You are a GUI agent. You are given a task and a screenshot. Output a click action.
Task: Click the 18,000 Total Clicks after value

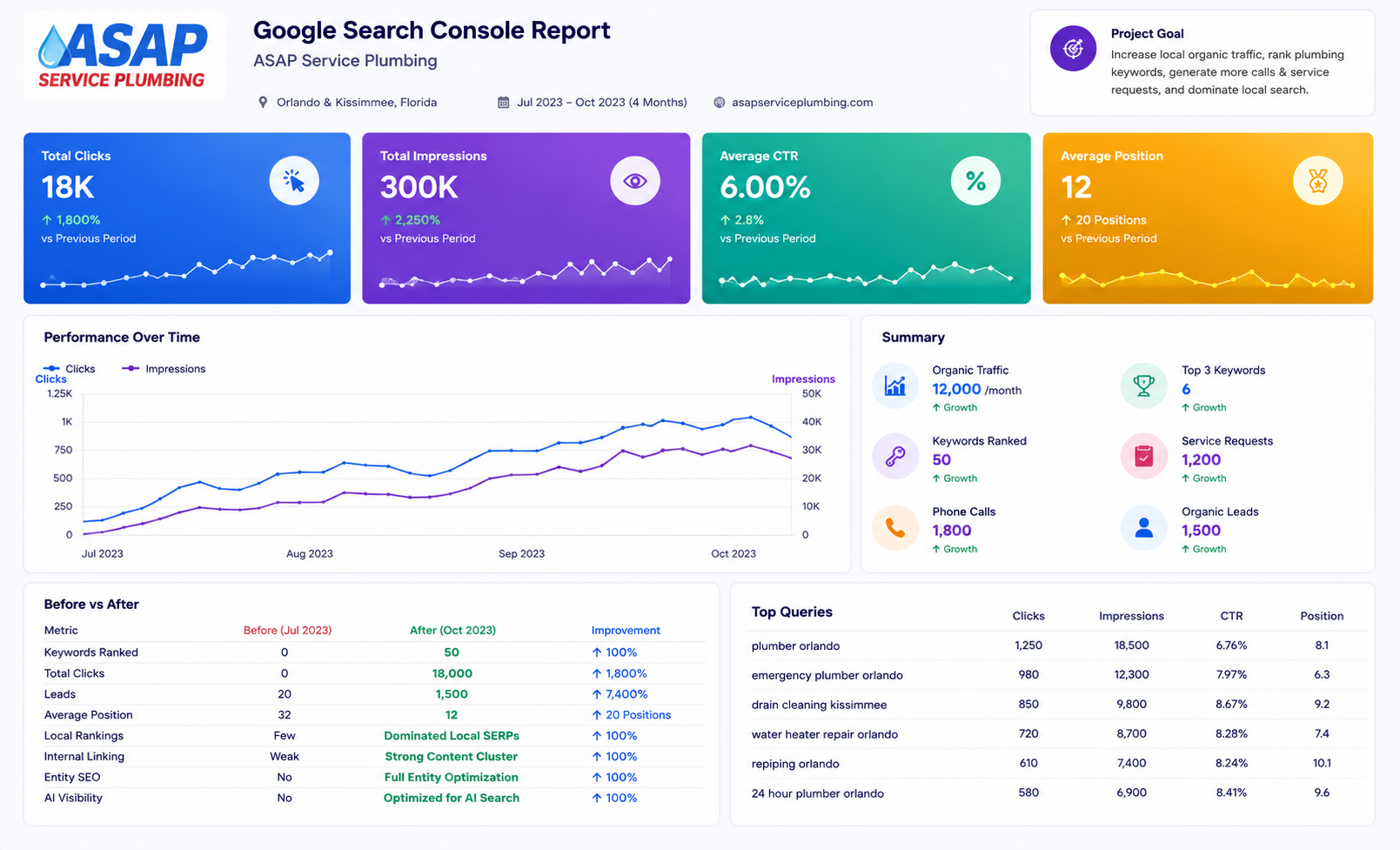tap(452, 673)
